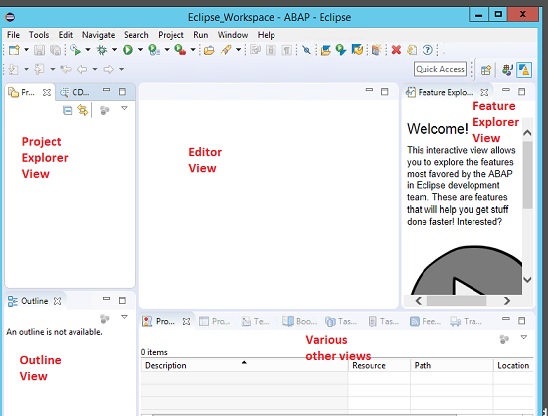Open the Debug dropdown arrow
Image resolution: width=548 pixels, height=416 pixels.
pos(114,50)
